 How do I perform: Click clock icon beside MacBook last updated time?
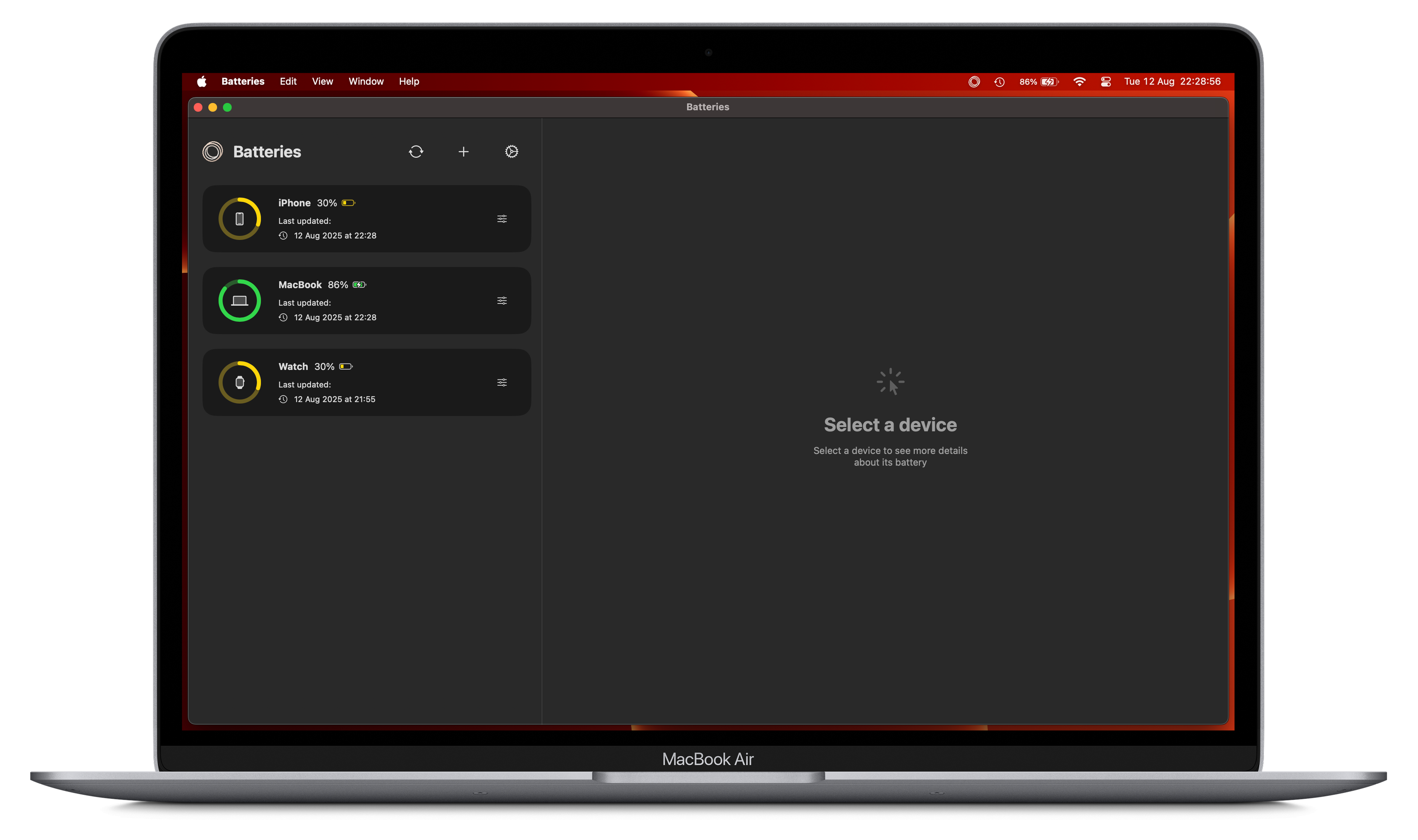click(283, 317)
